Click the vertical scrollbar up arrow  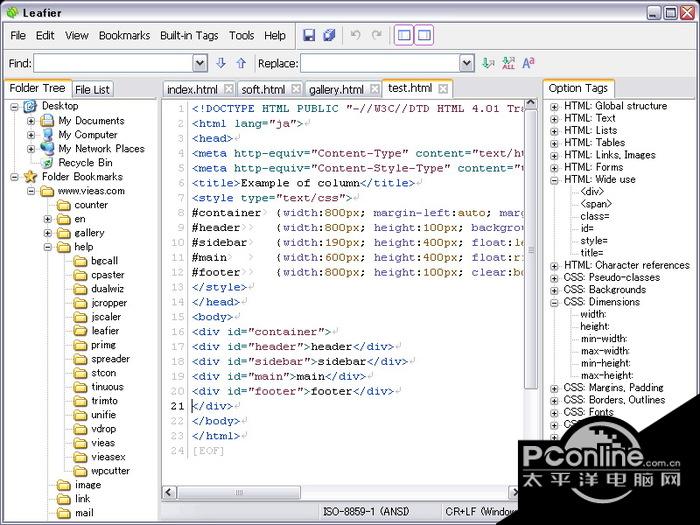[531, 104]
